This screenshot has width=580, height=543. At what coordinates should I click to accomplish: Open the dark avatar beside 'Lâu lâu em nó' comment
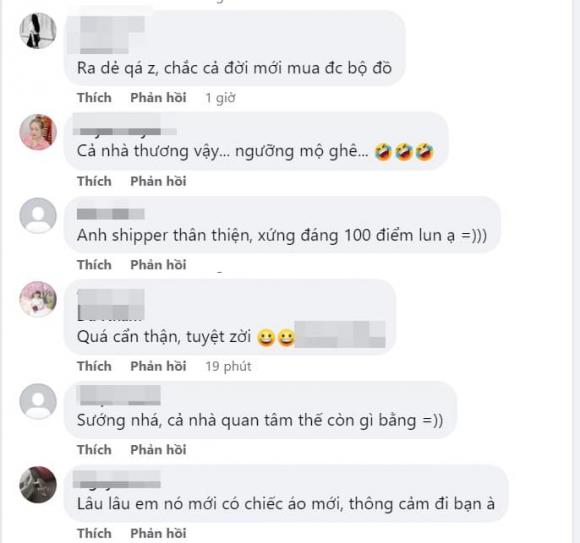[x=38, y=485]
